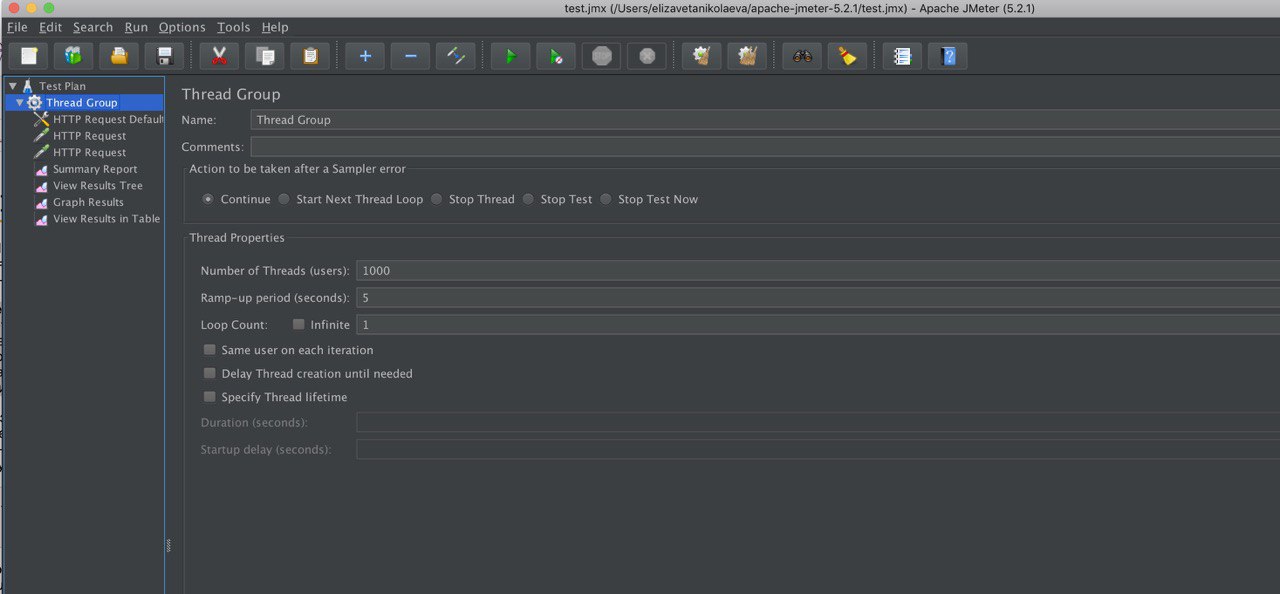Start the test with green play icon
The width and height of the screenshot is (1280, 594).
pos(510,56)
